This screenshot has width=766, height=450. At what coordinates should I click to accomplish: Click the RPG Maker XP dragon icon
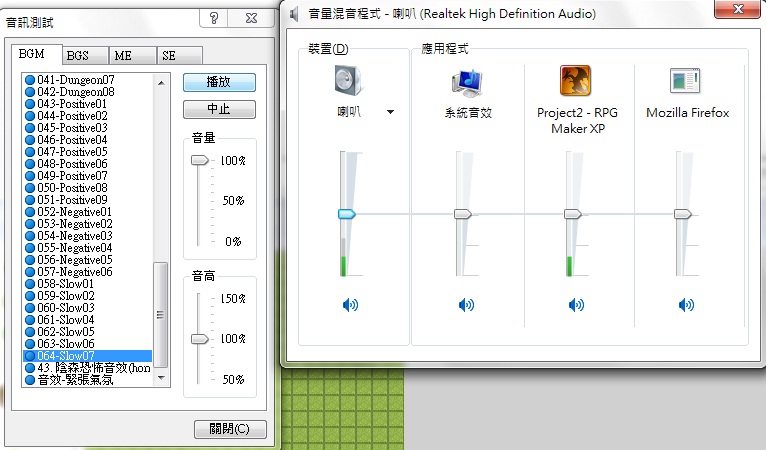pos(575,81)
